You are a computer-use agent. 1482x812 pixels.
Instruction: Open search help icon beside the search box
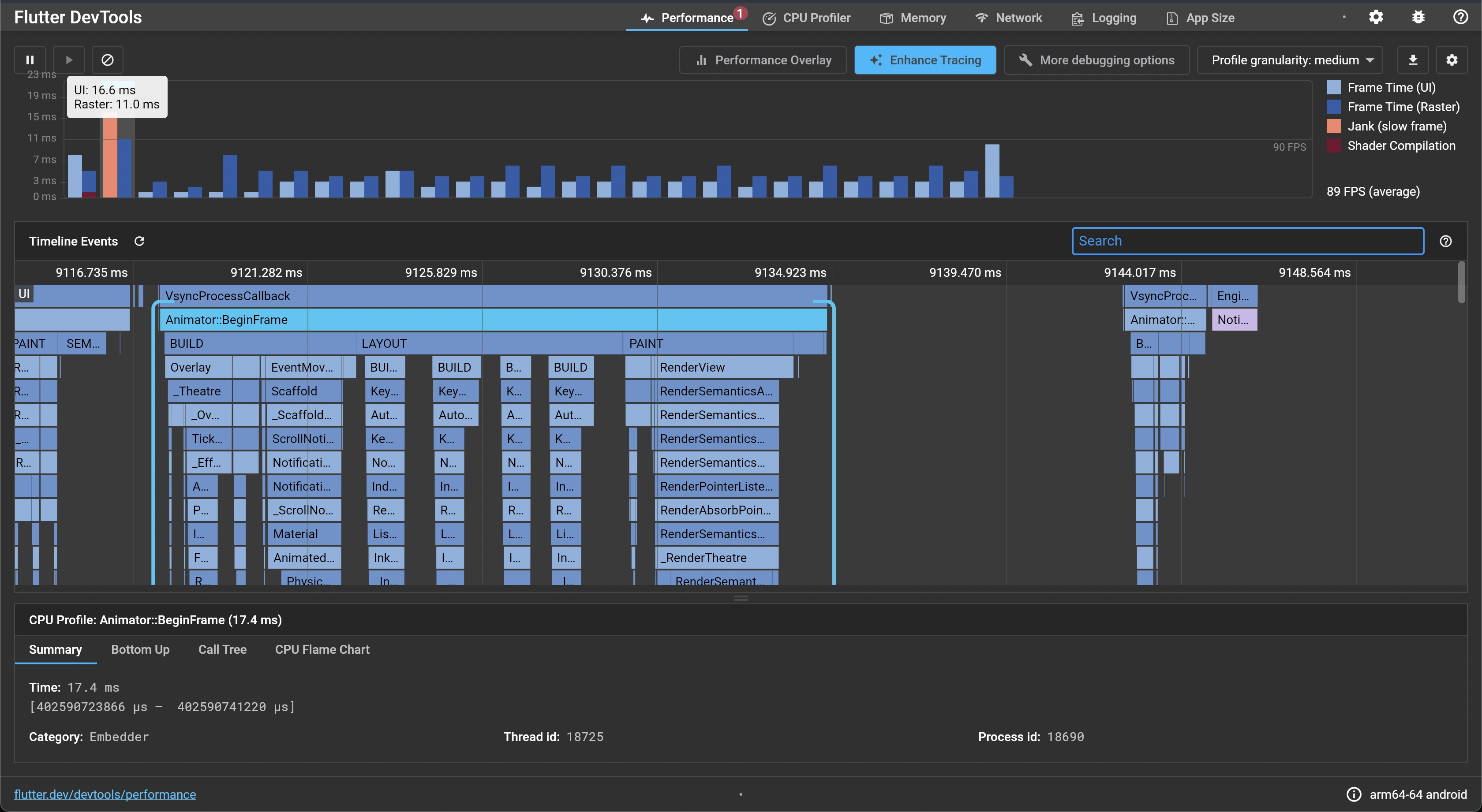(x=1446, y=241)
